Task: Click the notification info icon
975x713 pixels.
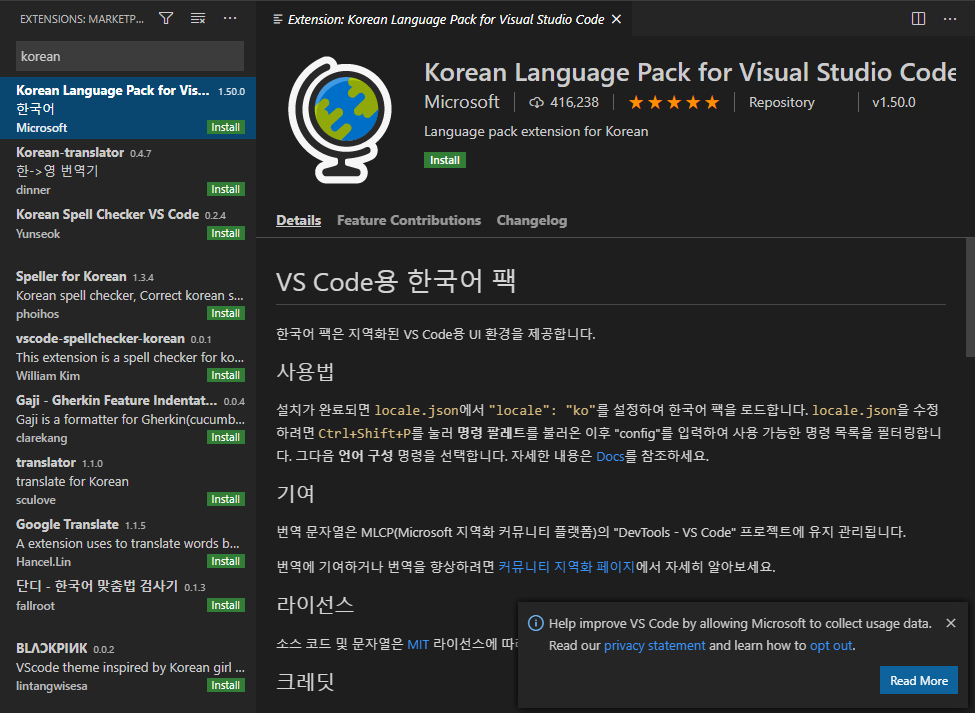Action: coord(535,623)
